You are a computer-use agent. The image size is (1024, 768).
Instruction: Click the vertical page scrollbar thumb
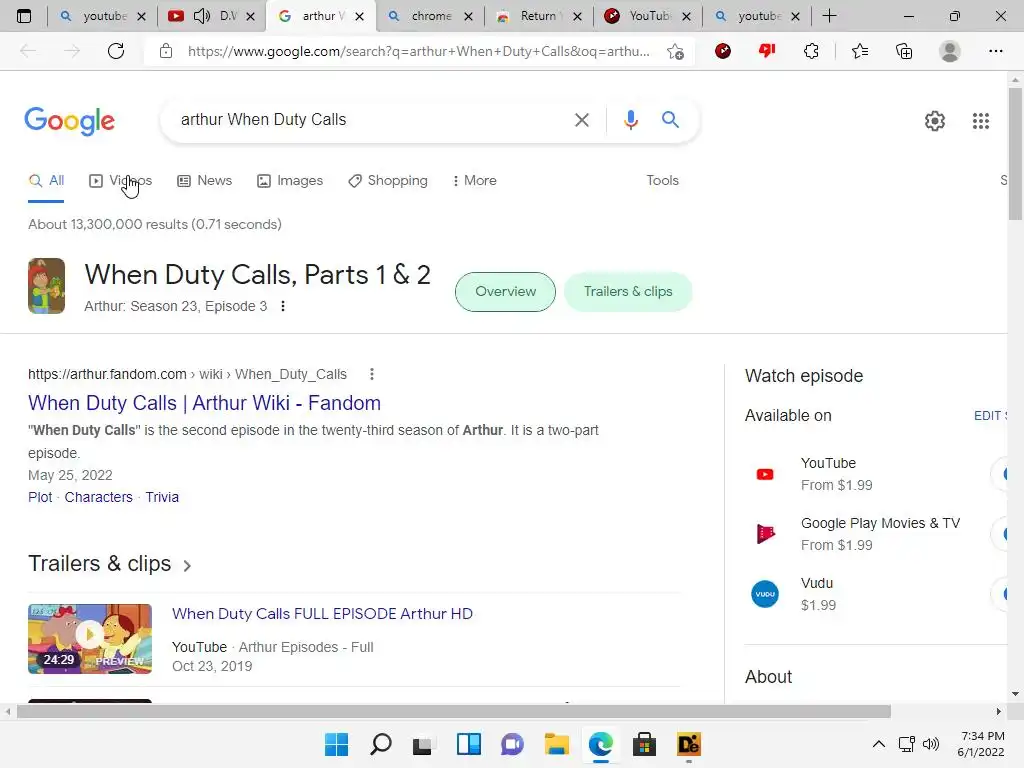click(1015, 153)
